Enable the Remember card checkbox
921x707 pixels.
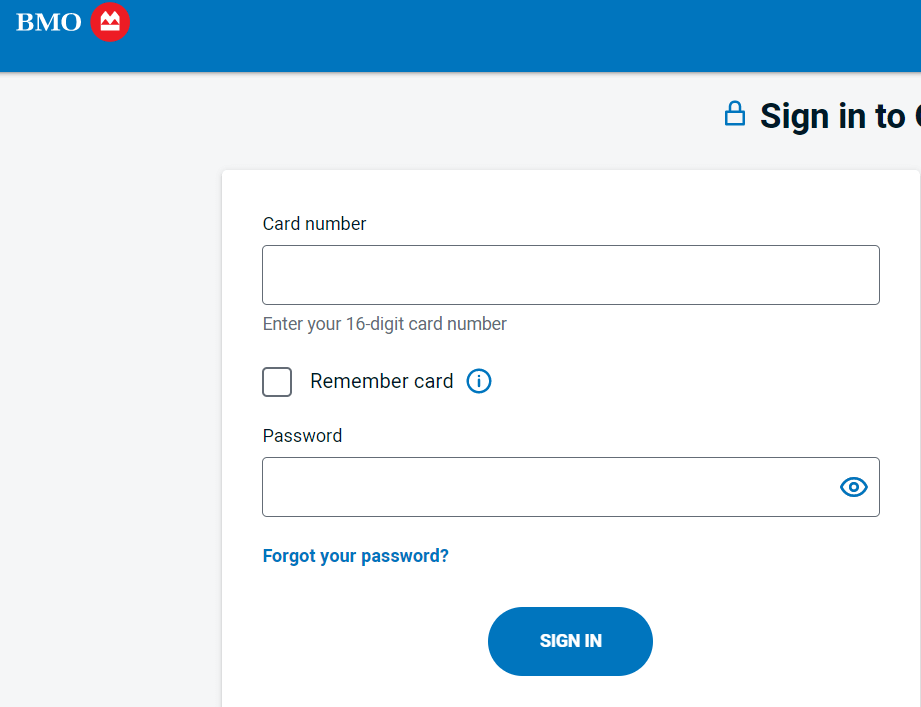(x=277, y=382)
